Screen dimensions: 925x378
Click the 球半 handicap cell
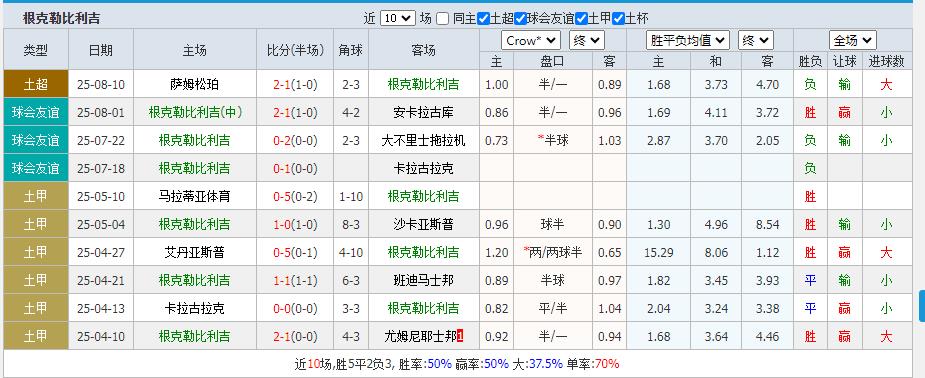(553, 224)
